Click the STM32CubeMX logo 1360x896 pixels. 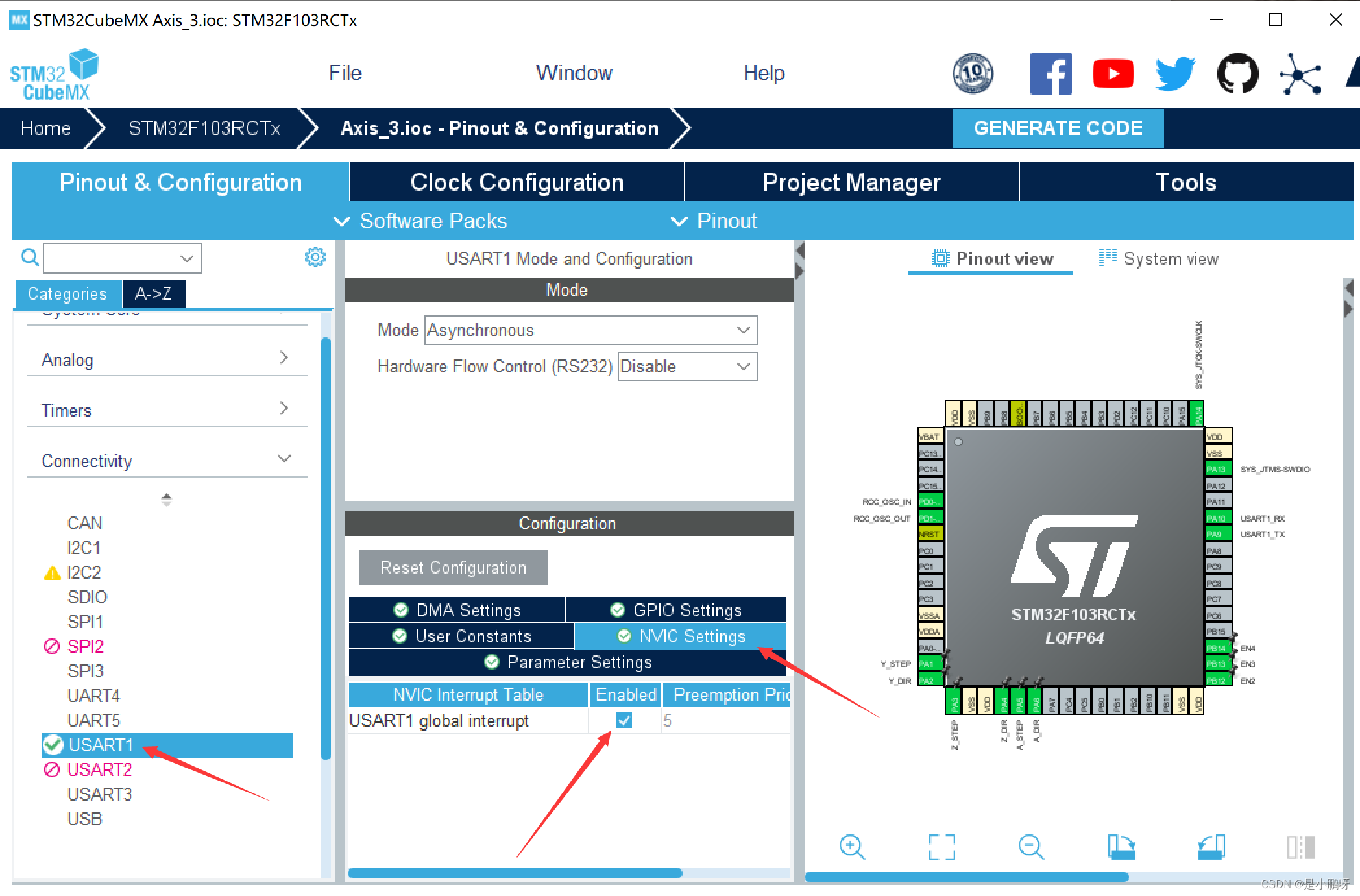pos(55,75)
